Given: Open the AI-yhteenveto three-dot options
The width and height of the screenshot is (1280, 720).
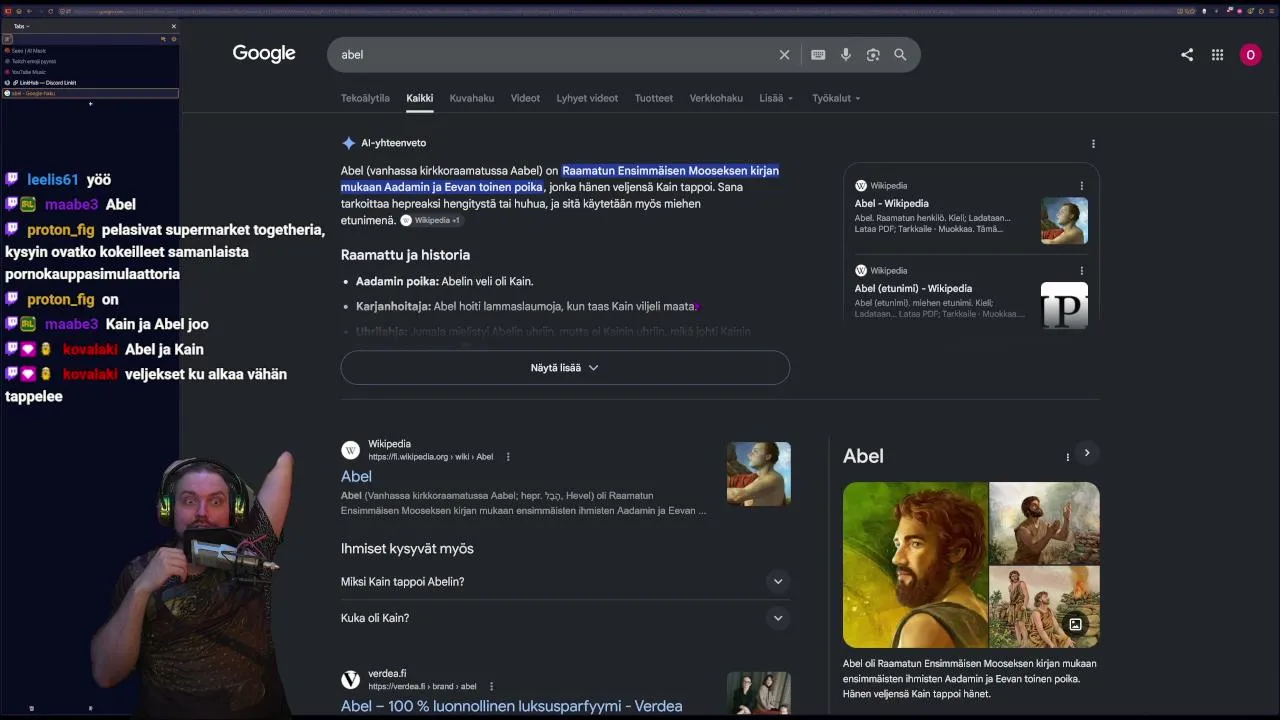Looking at the screenshot, I should [x=1093, y=144].
